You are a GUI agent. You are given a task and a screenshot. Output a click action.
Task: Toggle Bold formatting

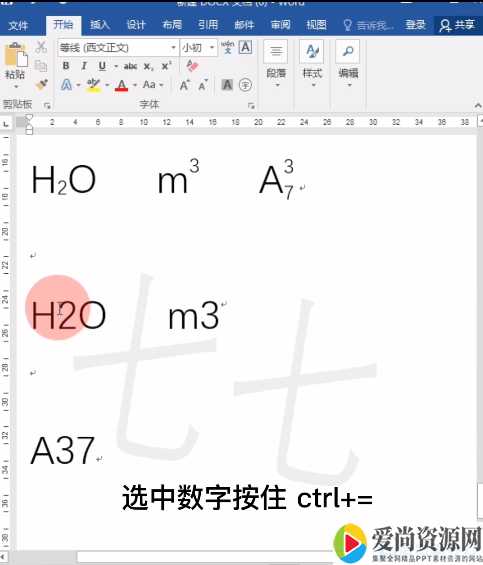(x=66, y=66)
